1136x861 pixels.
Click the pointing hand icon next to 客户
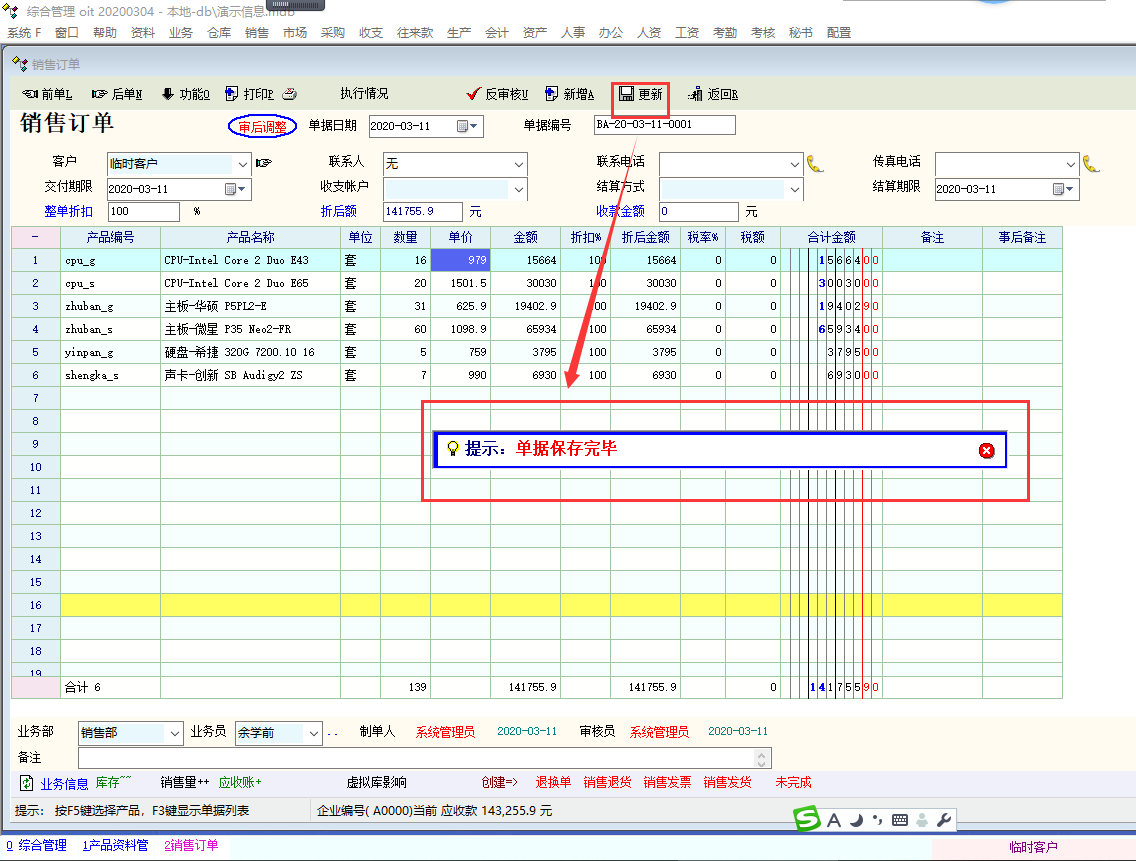(x=263, y=163)
